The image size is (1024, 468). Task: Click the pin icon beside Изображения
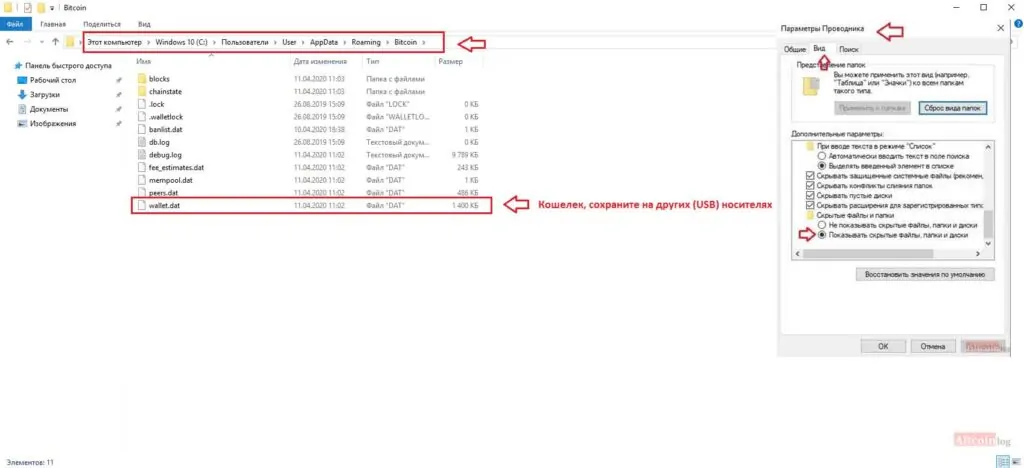tap(118, 123)
